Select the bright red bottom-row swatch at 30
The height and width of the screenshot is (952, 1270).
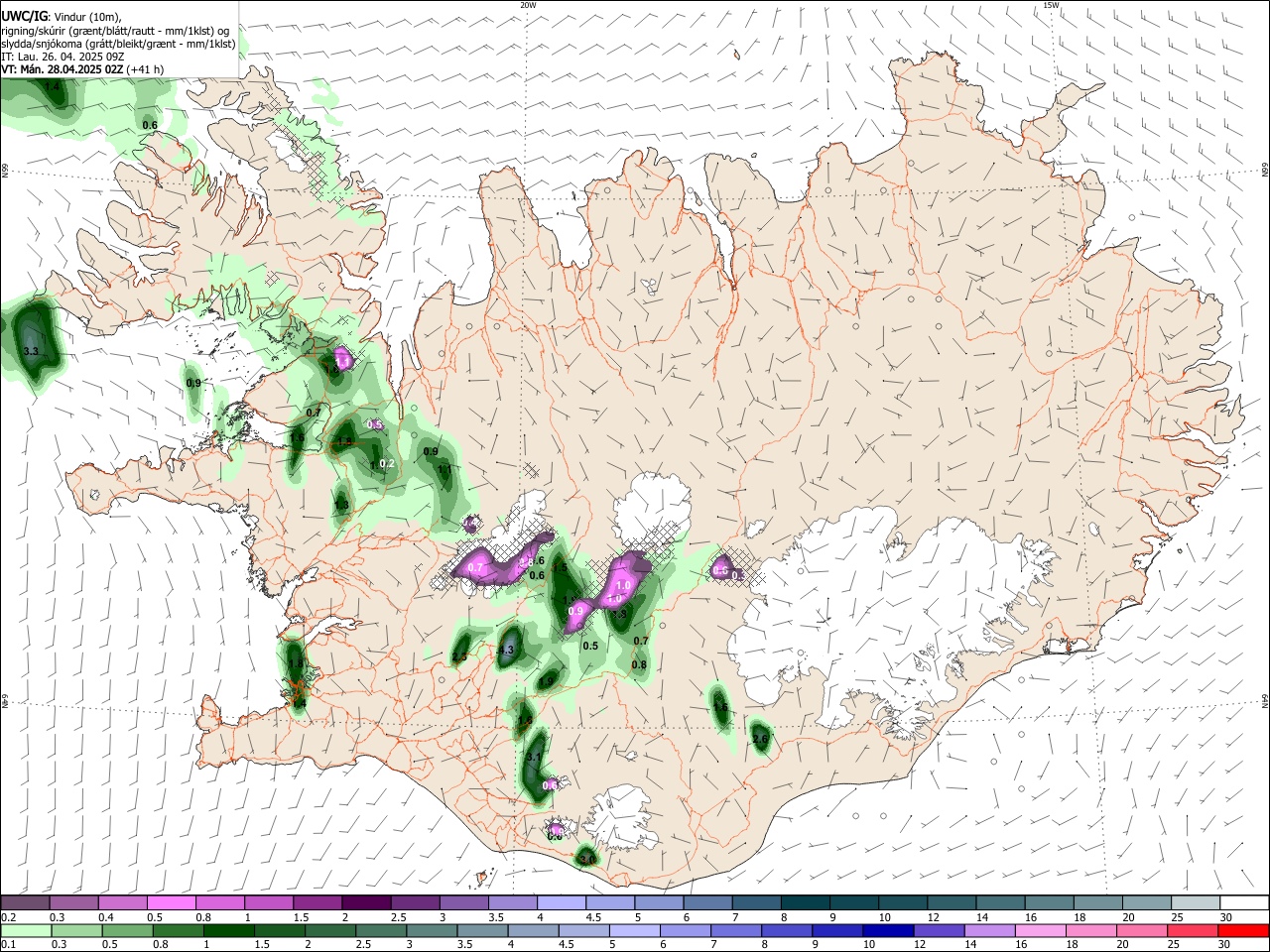click(1244, 930)
